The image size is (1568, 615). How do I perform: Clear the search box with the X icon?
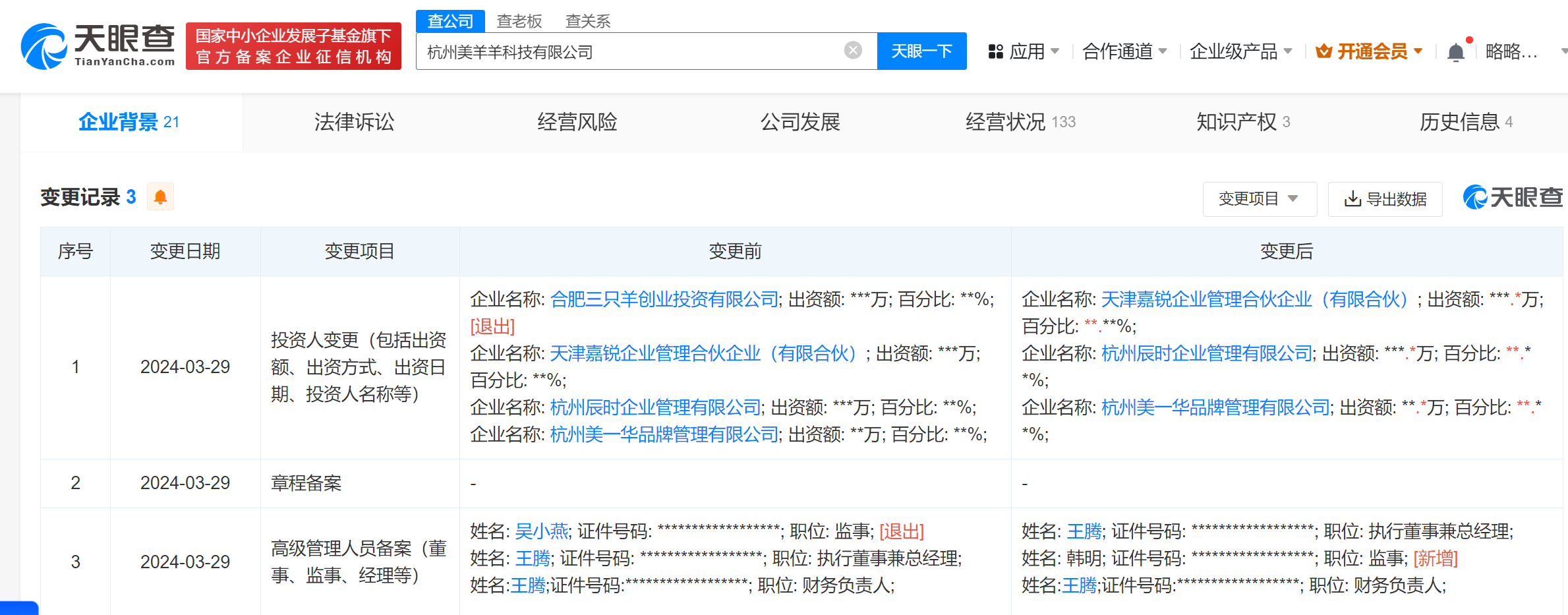(x=853, y=50)
